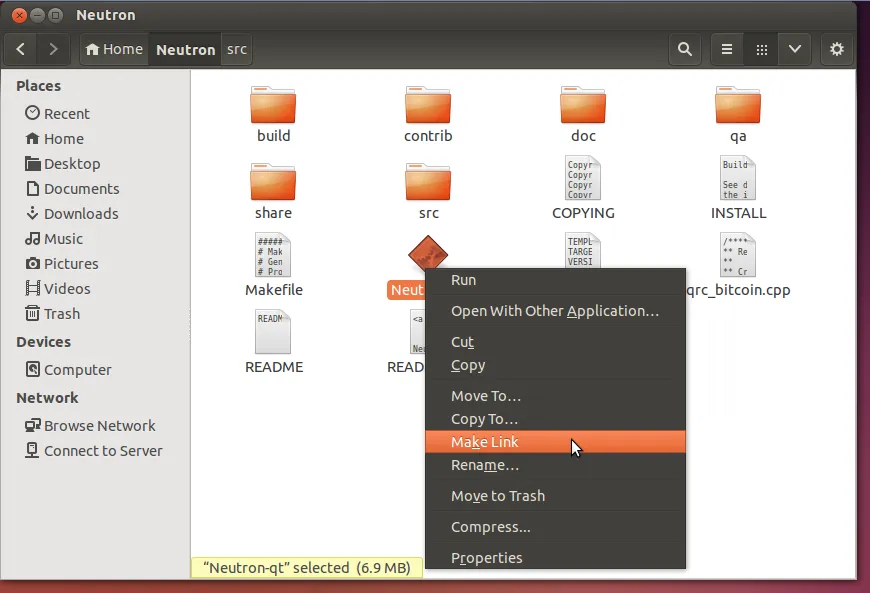The width and height of the screenshot is (870, 593).
Task: Choose Make Link from the context menu
Action: point(555,442)
